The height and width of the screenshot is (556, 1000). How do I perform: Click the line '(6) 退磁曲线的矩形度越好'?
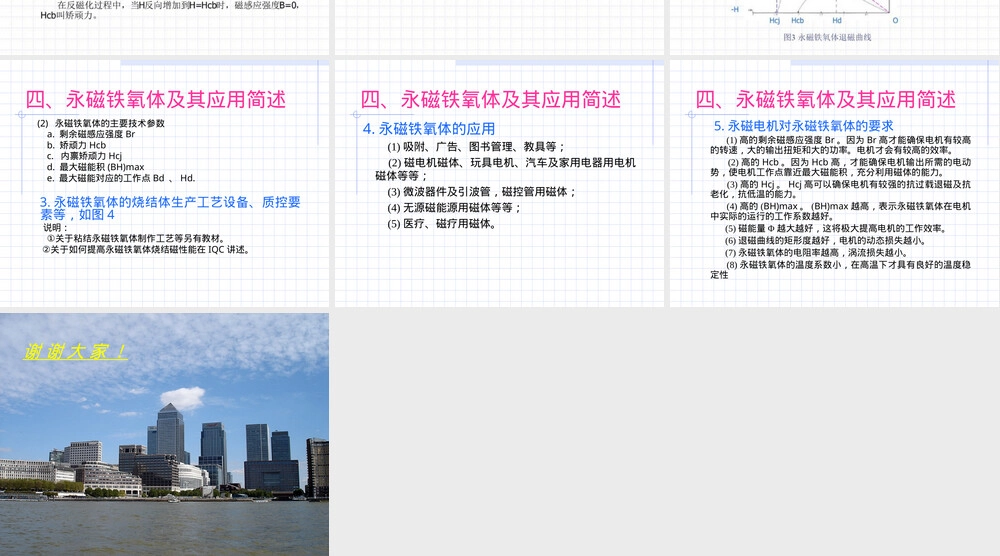coord(825,240)
